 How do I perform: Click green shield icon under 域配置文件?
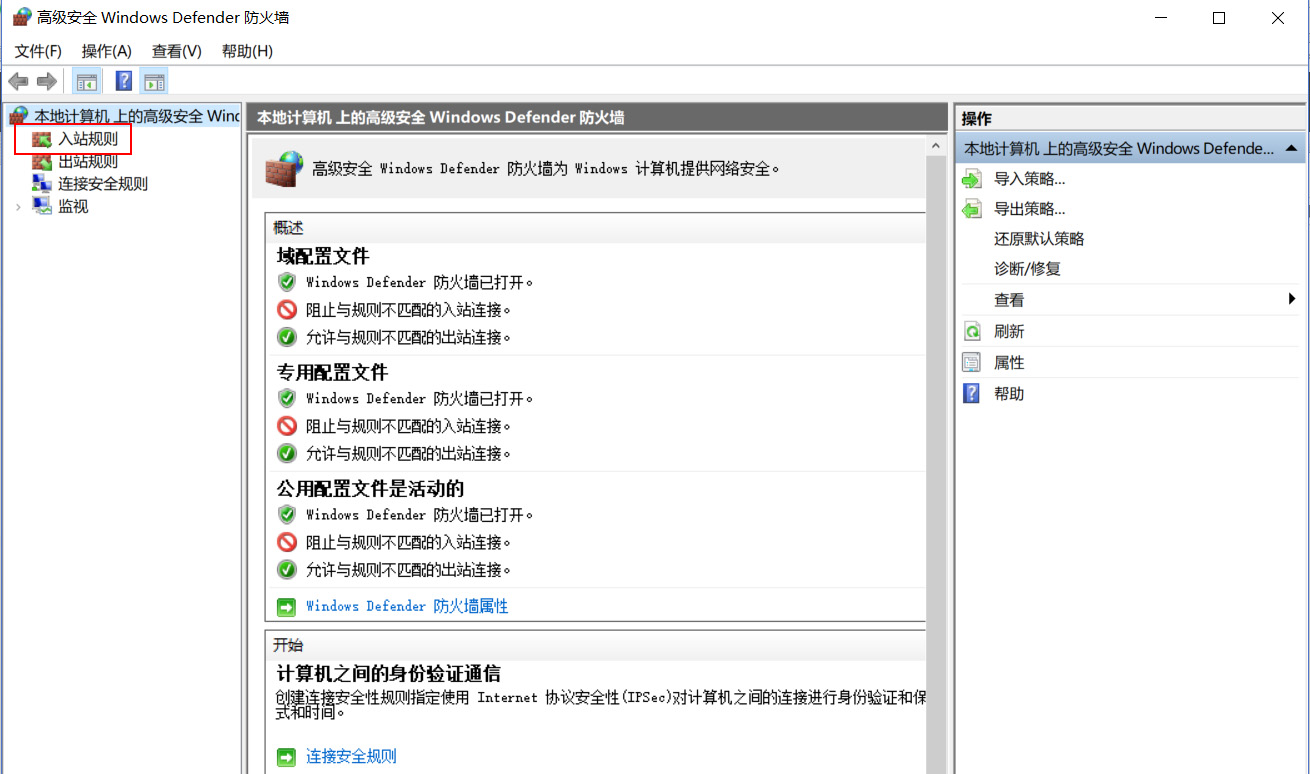pos(287,282)
